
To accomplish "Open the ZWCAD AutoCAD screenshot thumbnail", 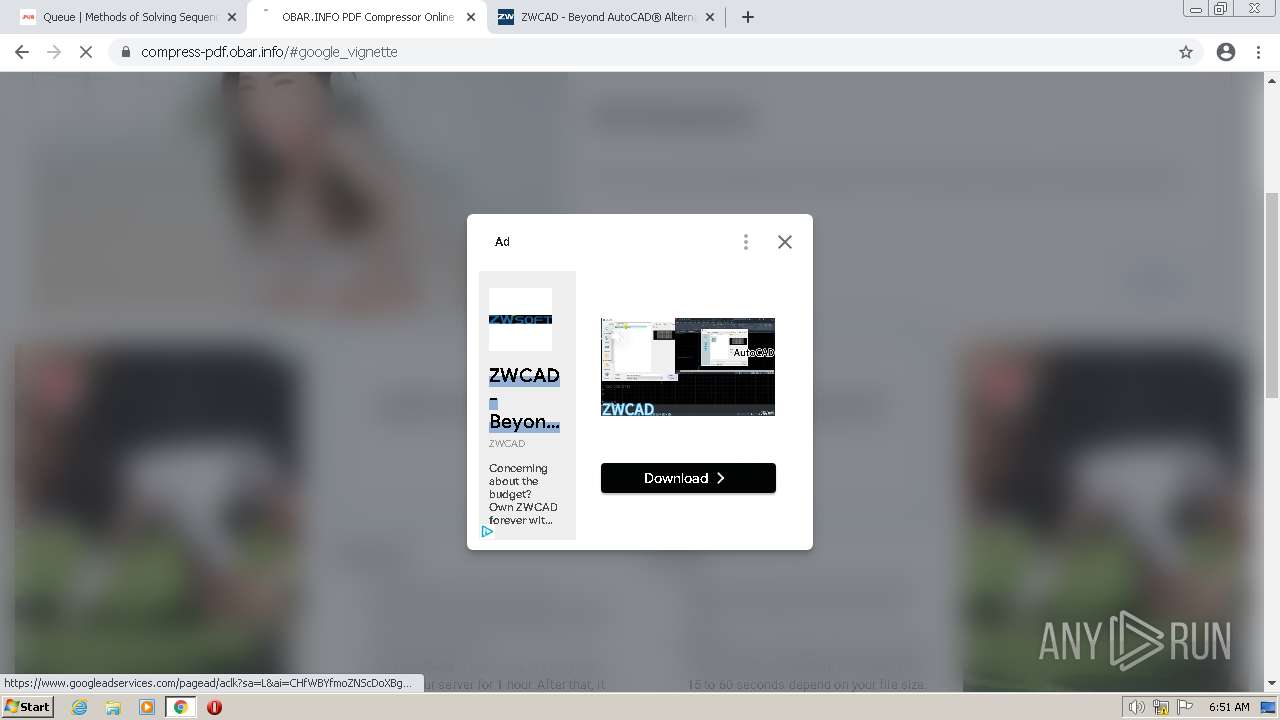I will click(688, 367).
